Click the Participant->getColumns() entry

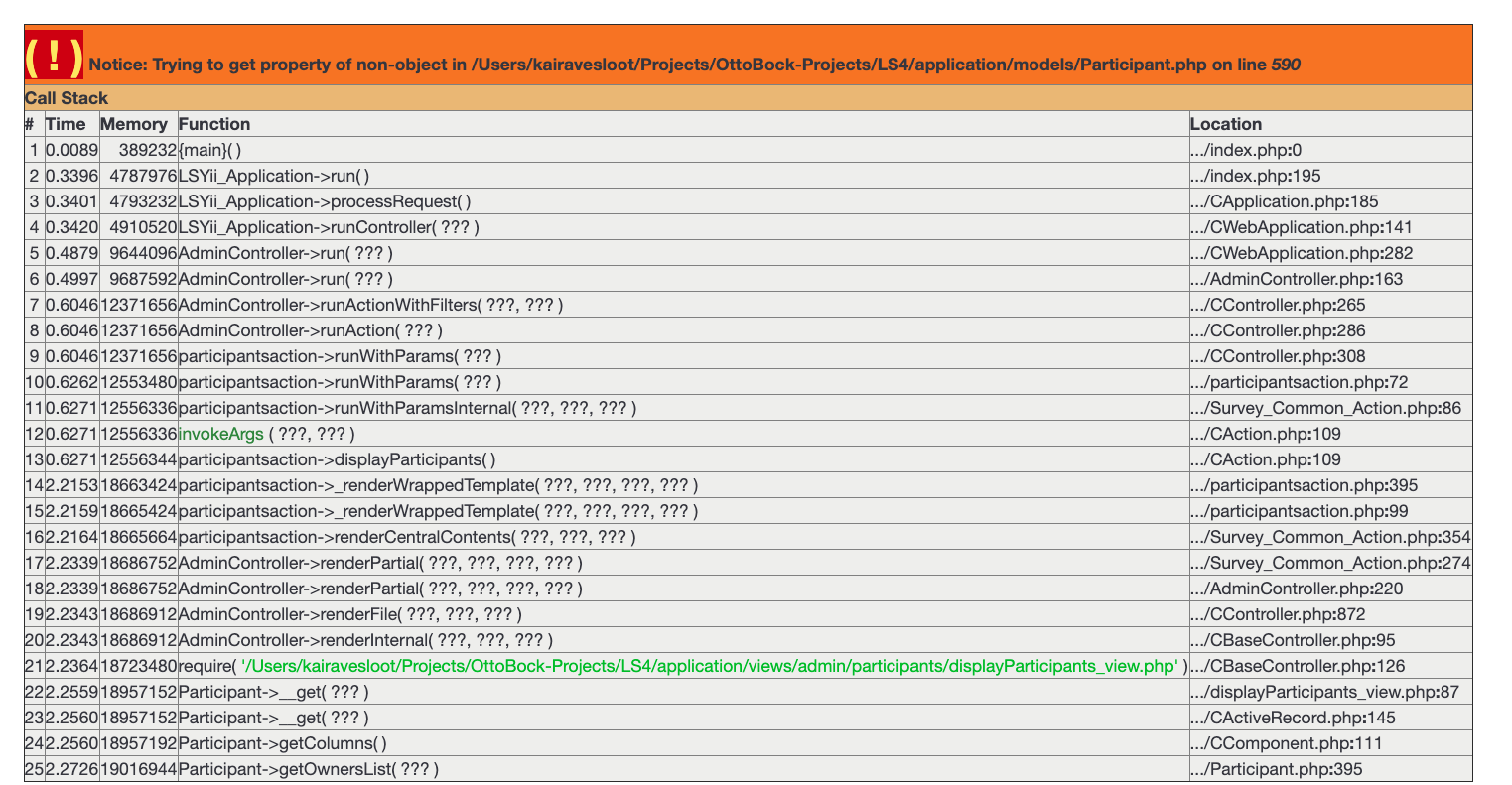pos(283,743)
